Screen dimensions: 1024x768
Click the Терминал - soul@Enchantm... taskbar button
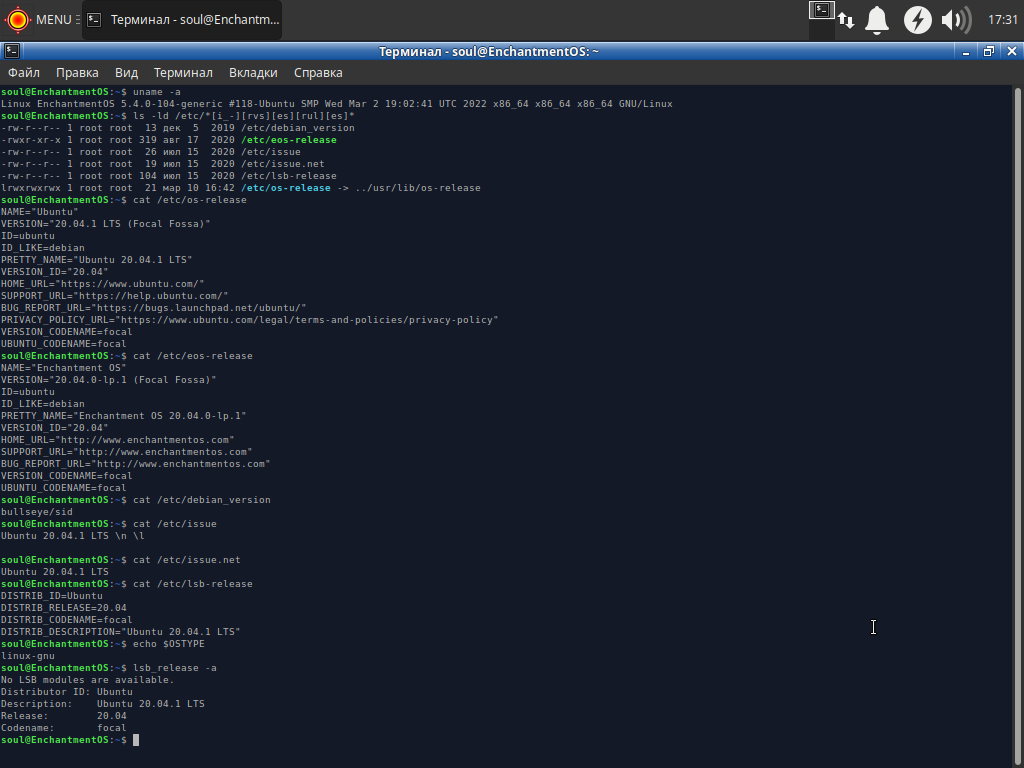click(182, 20)
